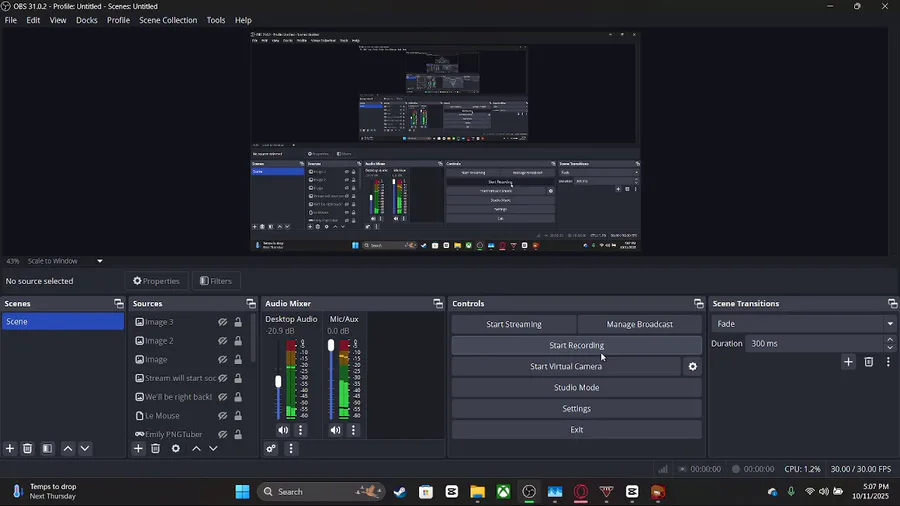Open the Profile menu
The height and width of the screenshot is (506, 900).
(118, 20)
